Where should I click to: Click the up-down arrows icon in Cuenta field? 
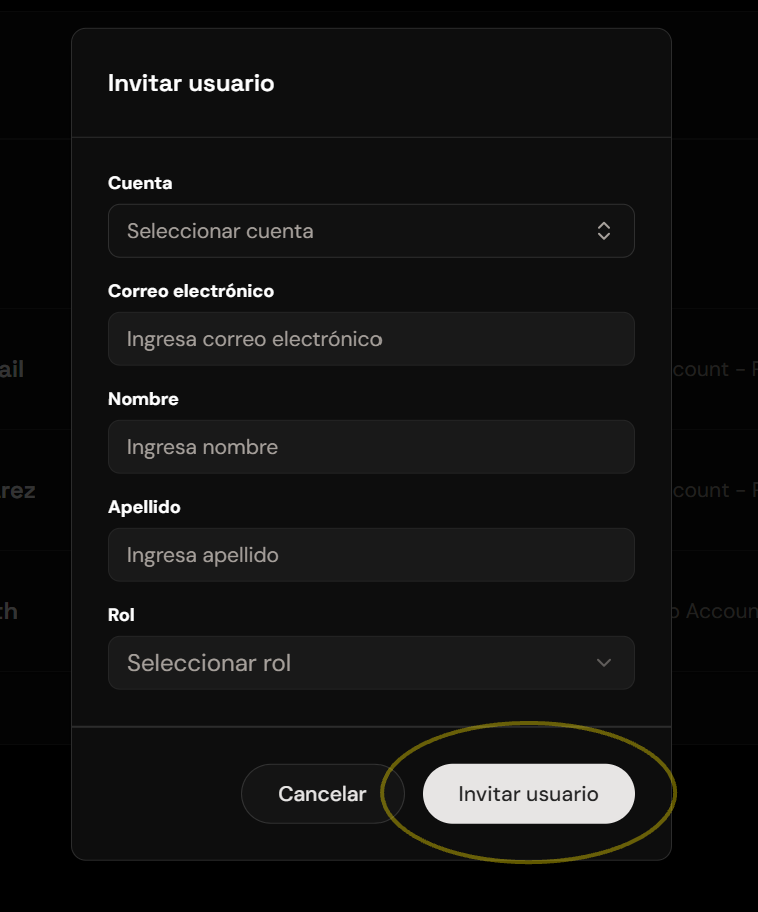604,231
